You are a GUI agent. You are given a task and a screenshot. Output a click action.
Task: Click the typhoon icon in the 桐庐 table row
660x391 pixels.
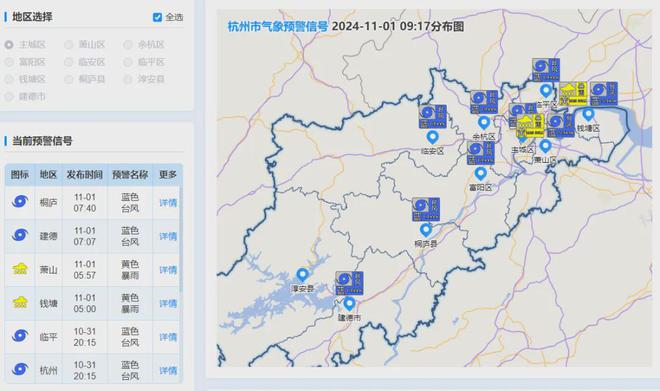(x=20, y=202)
